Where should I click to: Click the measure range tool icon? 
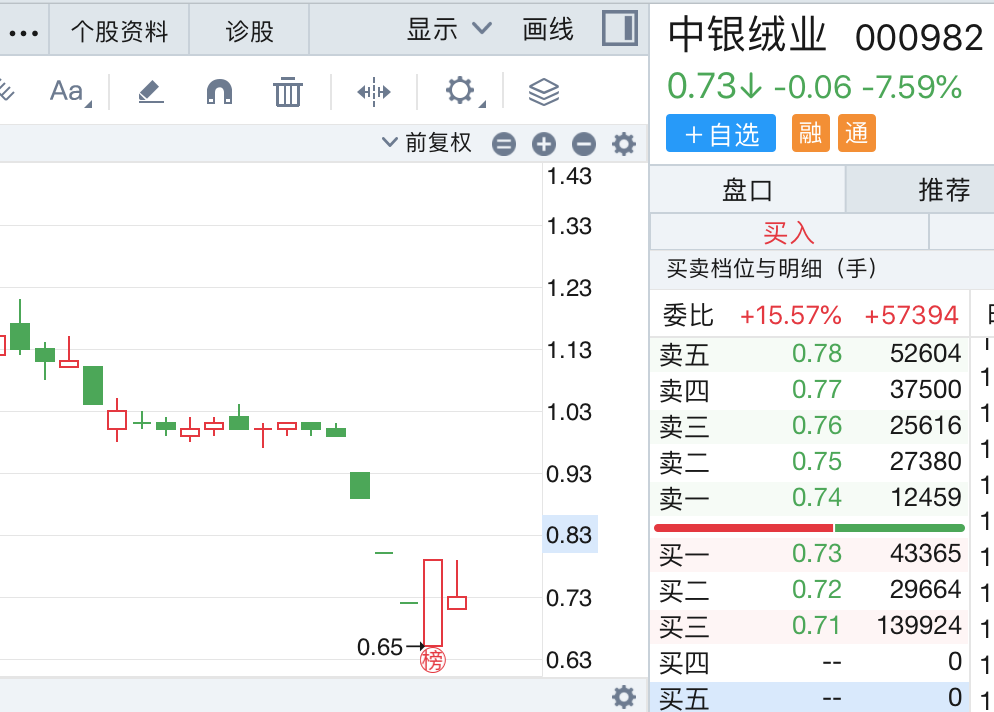tap(374, 92)
